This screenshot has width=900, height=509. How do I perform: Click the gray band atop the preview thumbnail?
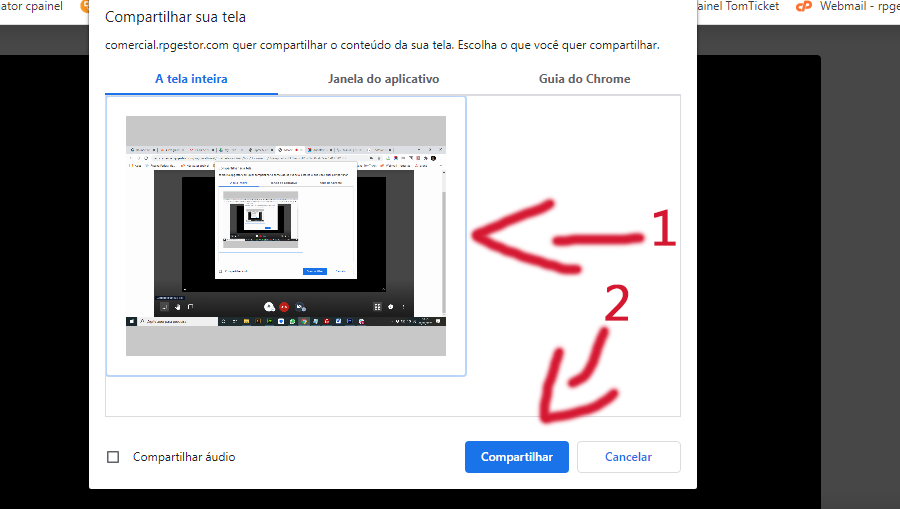tap(285, 130)
